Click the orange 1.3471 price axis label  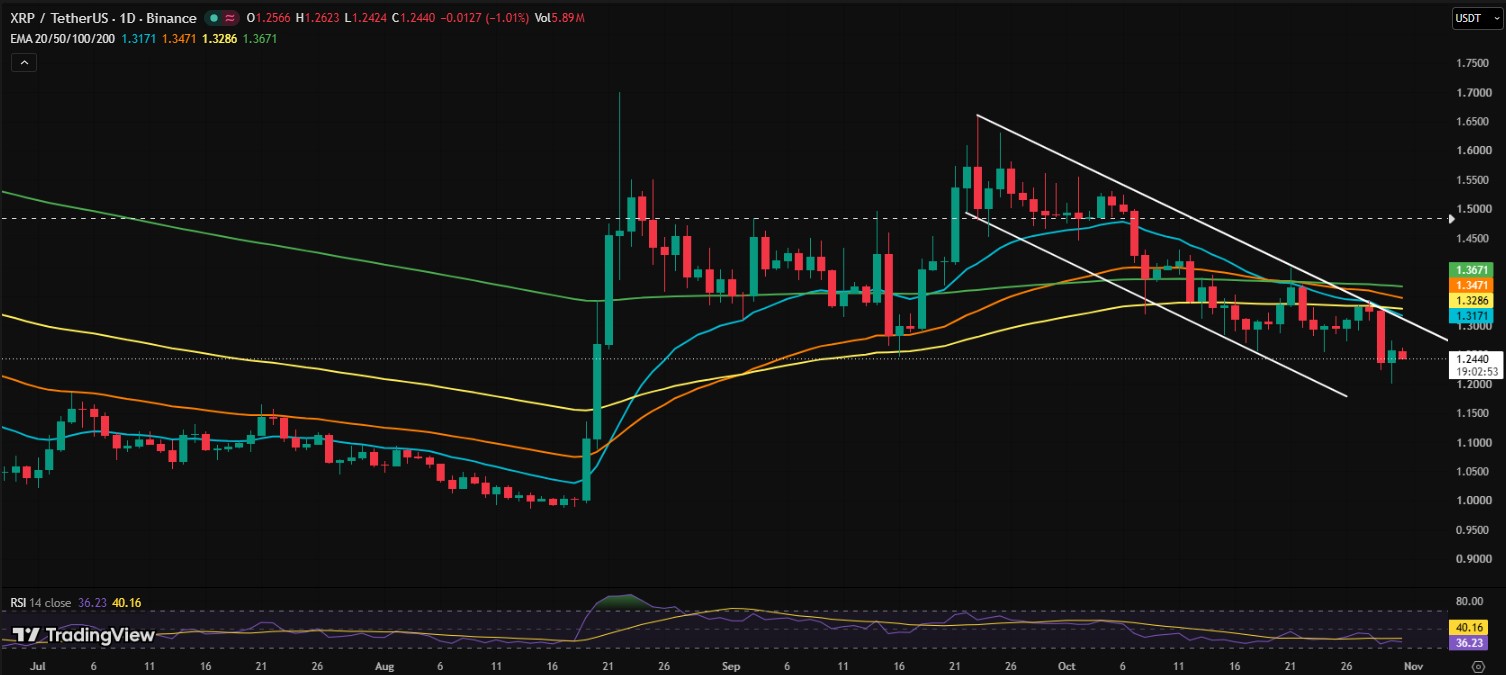click(1470, 285)
